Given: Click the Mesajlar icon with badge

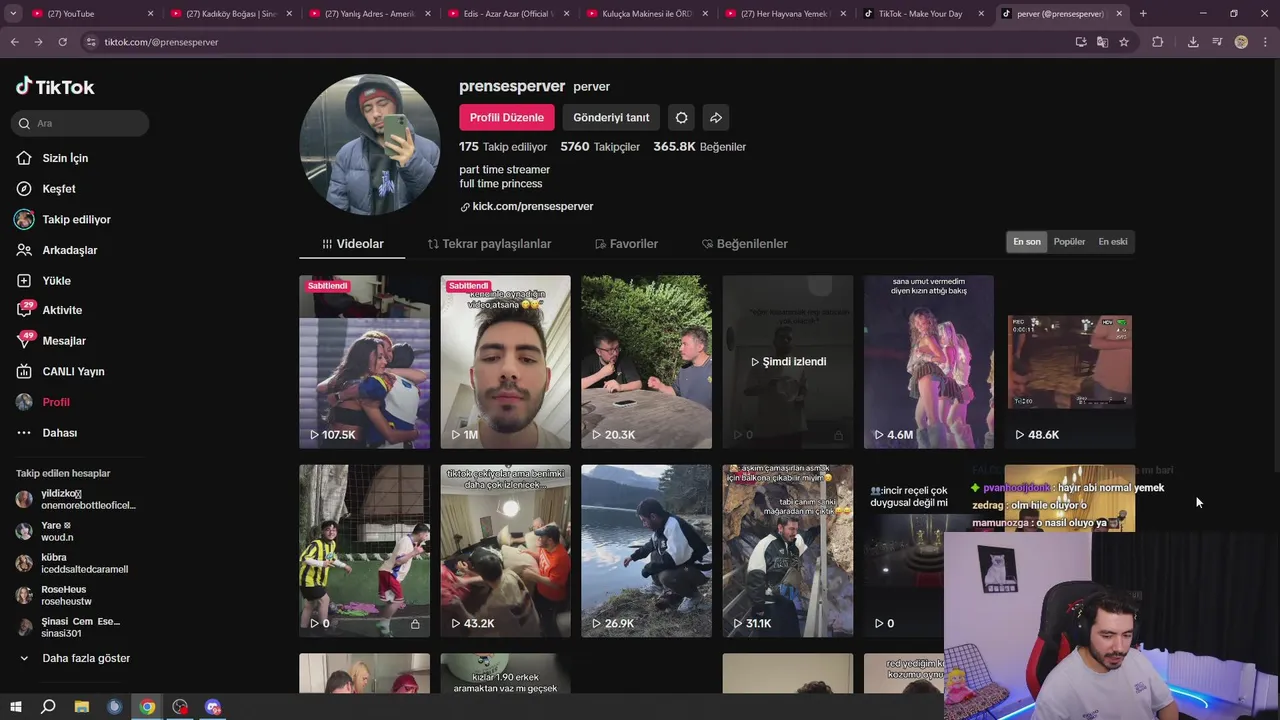Looking at the screenshot, I should (x=24, y=341).
